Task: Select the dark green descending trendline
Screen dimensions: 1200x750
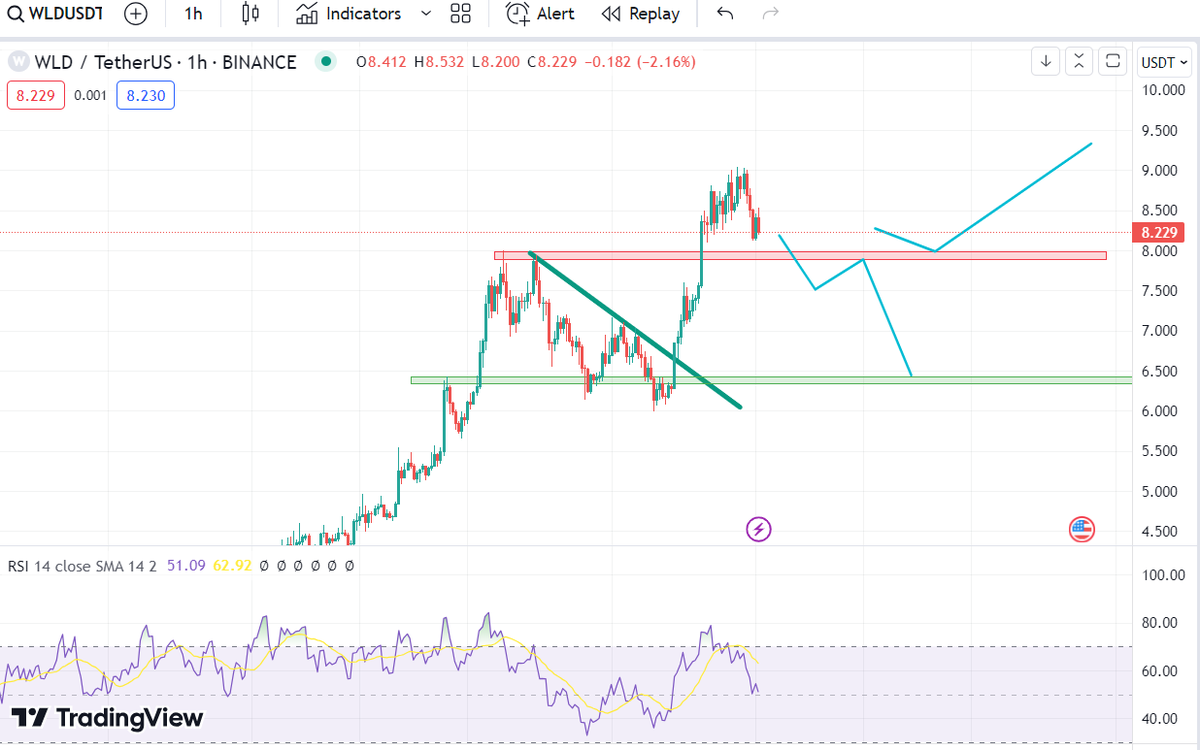Action: click(635, 330)
